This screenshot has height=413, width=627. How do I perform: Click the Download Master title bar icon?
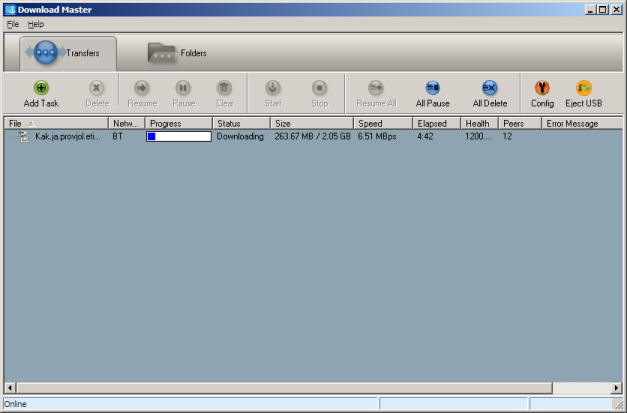pyautogui.click(x=10, y=10)
